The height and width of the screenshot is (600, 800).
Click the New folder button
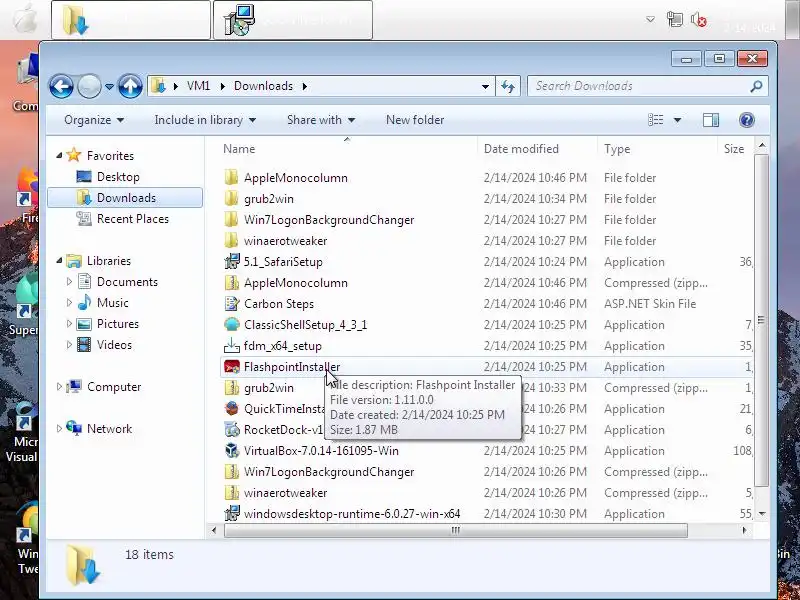(415, 120)
